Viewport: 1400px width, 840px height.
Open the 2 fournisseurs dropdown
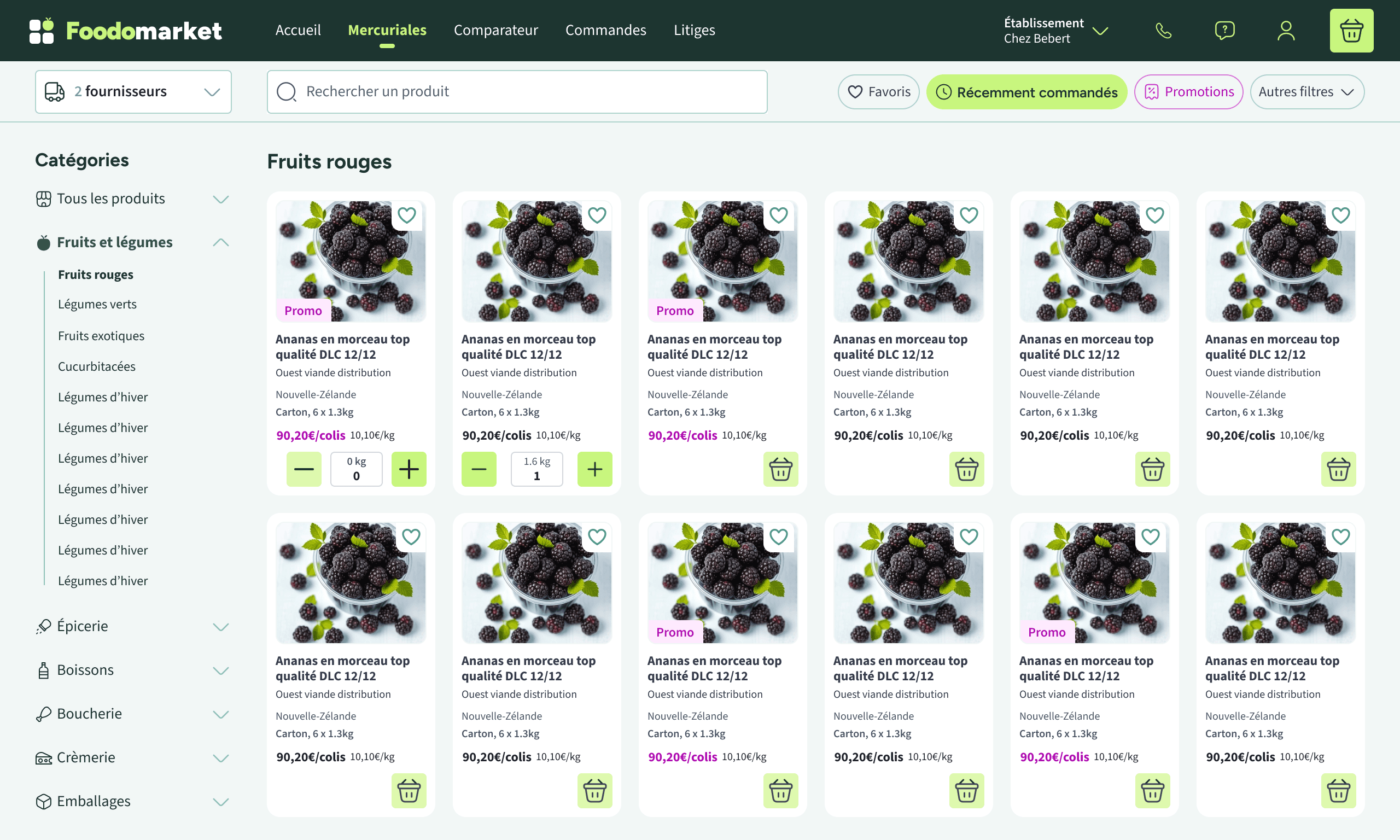point(133,92)
